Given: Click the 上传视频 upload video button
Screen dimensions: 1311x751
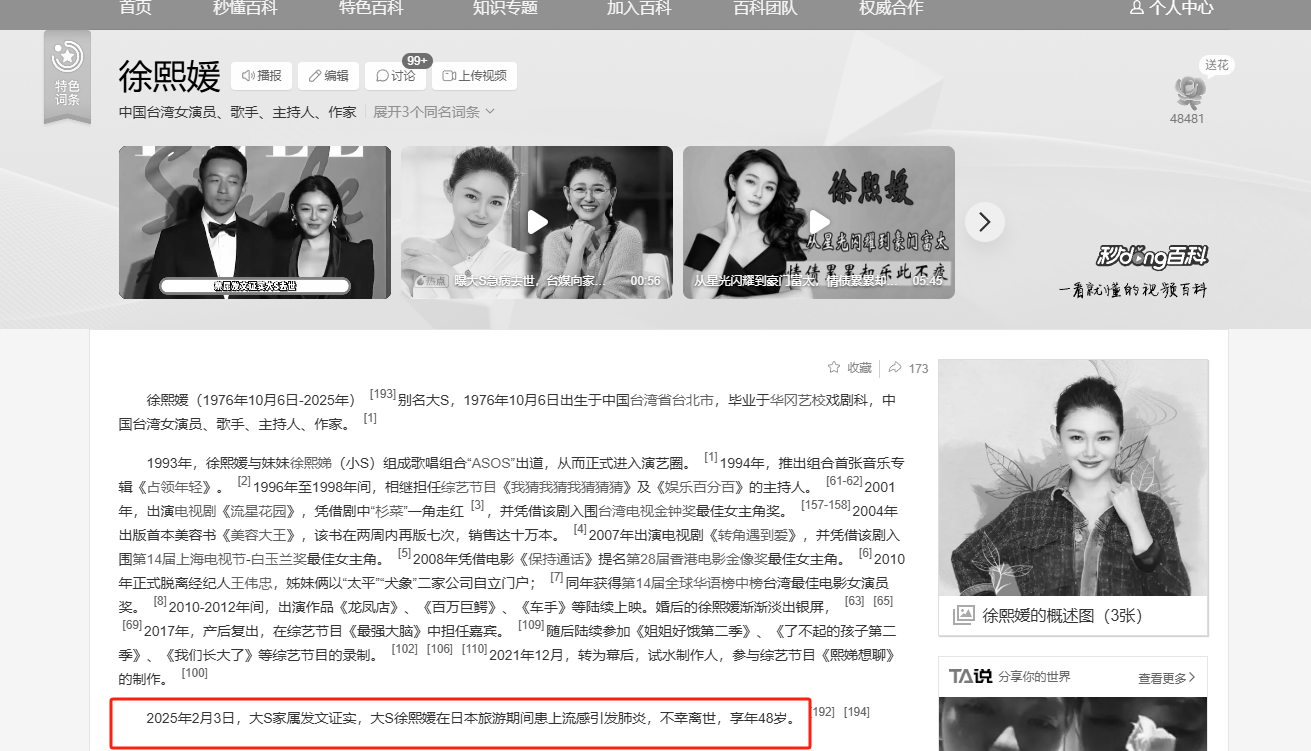Looking at the screenshot, I should pos(474,76).
